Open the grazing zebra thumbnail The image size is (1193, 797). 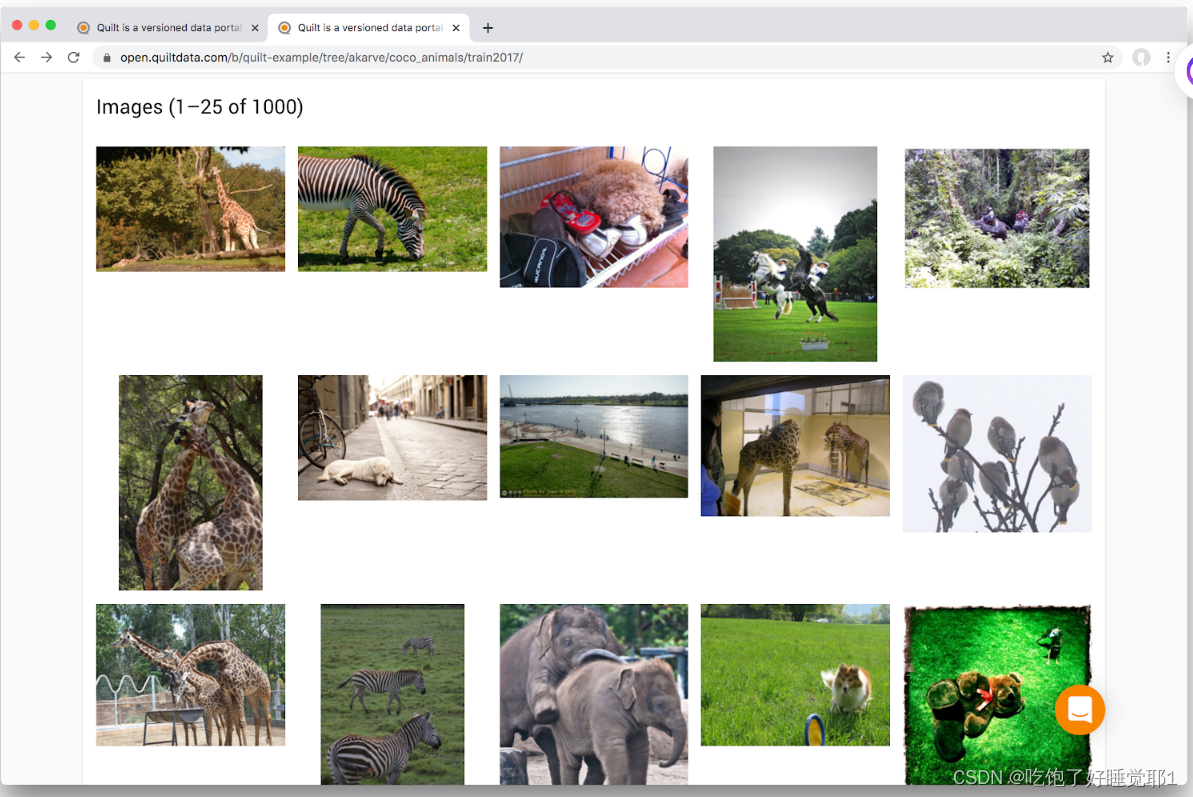click(392, 209)
